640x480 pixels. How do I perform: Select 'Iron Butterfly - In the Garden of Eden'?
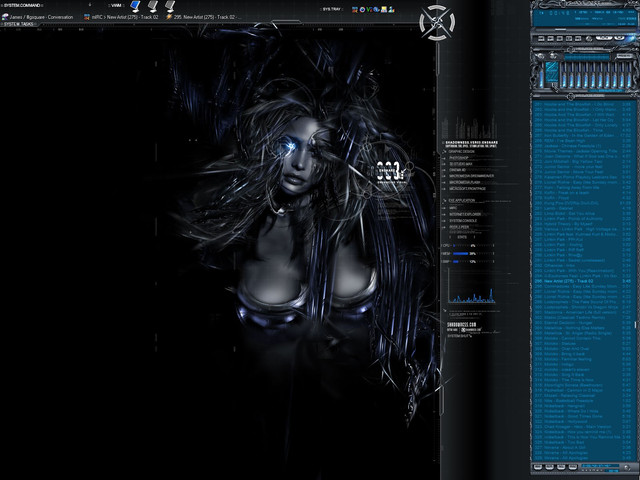(x=582, y=135)
